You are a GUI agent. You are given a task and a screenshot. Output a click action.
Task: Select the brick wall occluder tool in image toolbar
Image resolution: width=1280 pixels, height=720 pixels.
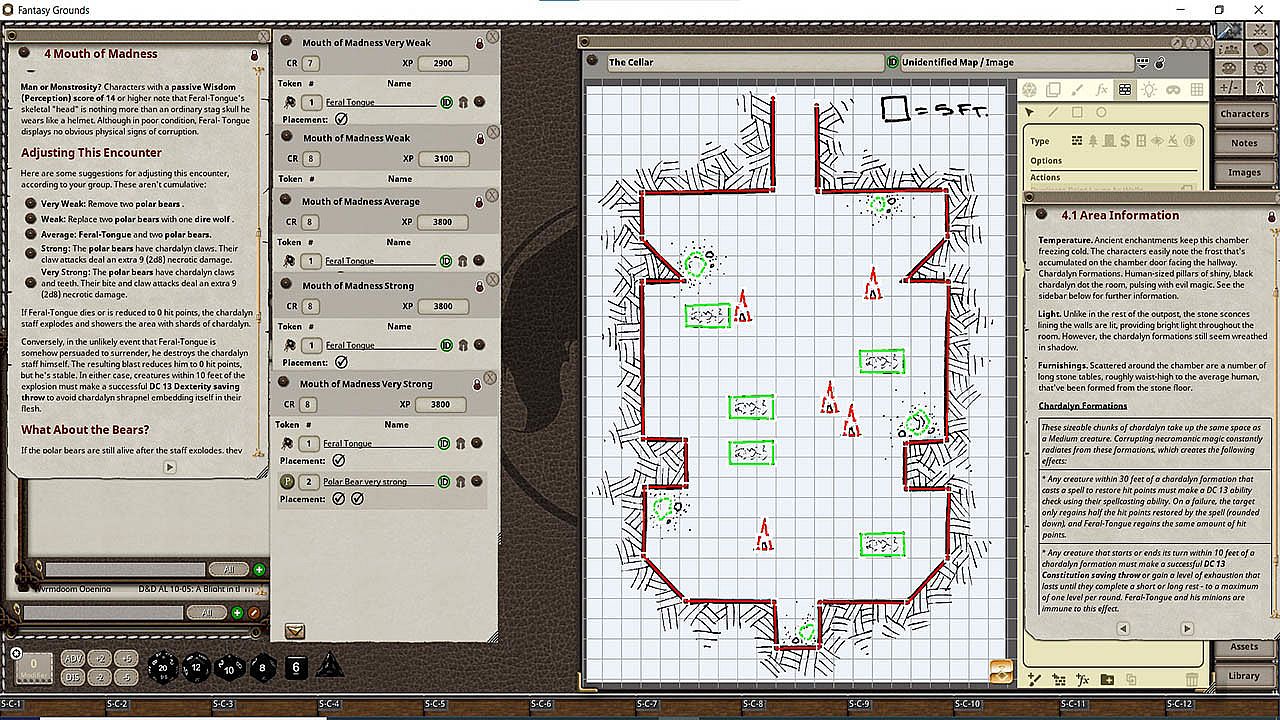click(1125, 90)
